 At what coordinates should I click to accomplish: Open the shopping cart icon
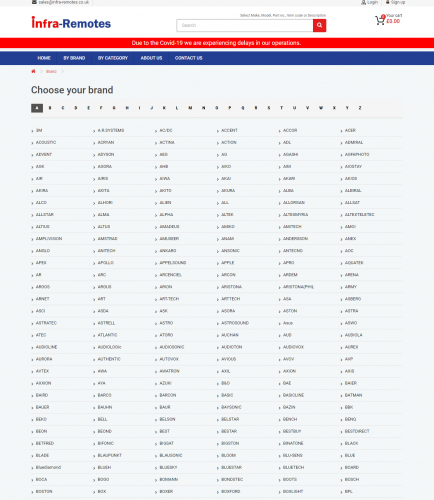tap(380, 20)
